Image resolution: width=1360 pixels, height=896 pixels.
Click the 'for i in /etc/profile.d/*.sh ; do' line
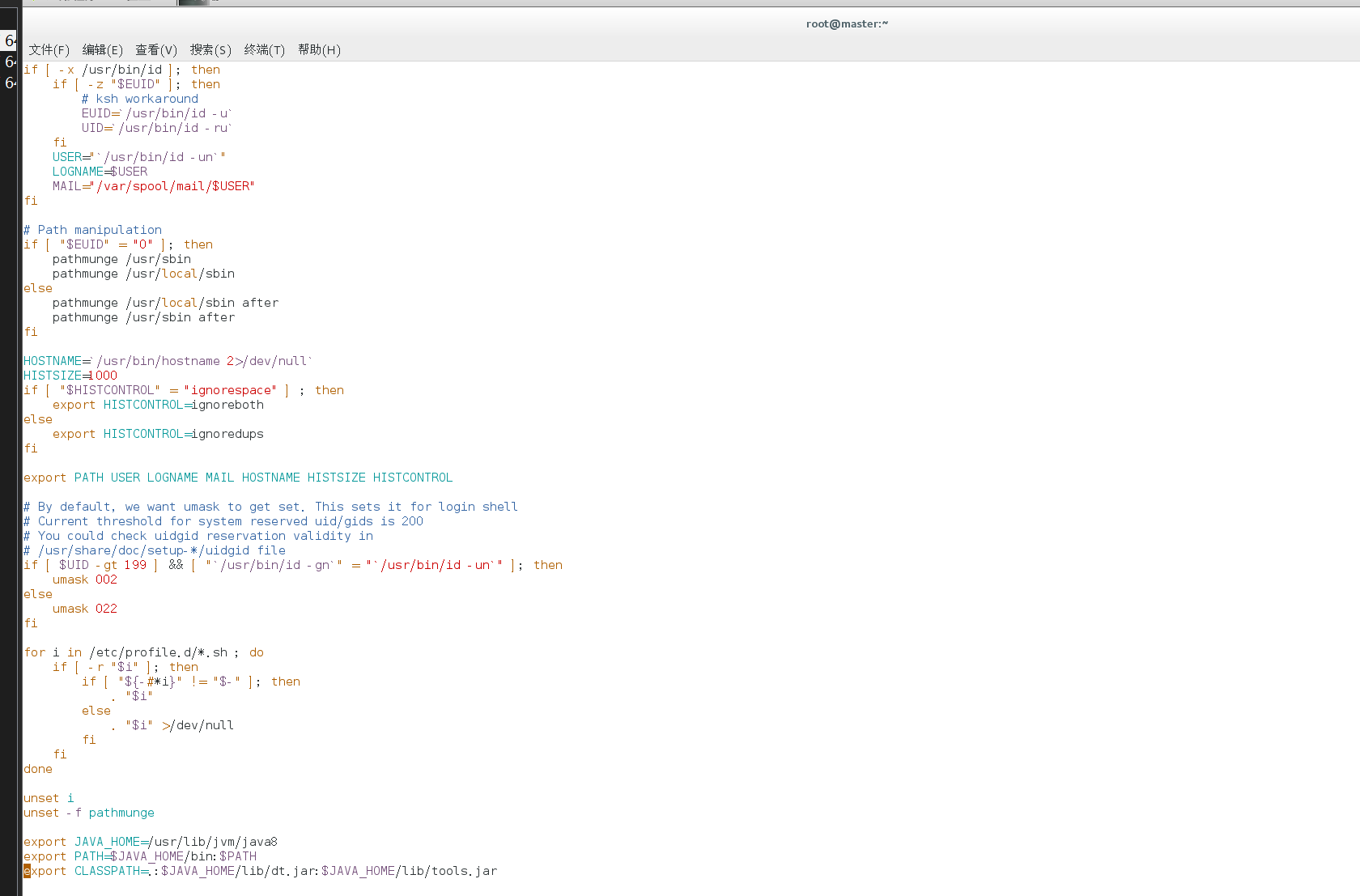click(144, 652)
